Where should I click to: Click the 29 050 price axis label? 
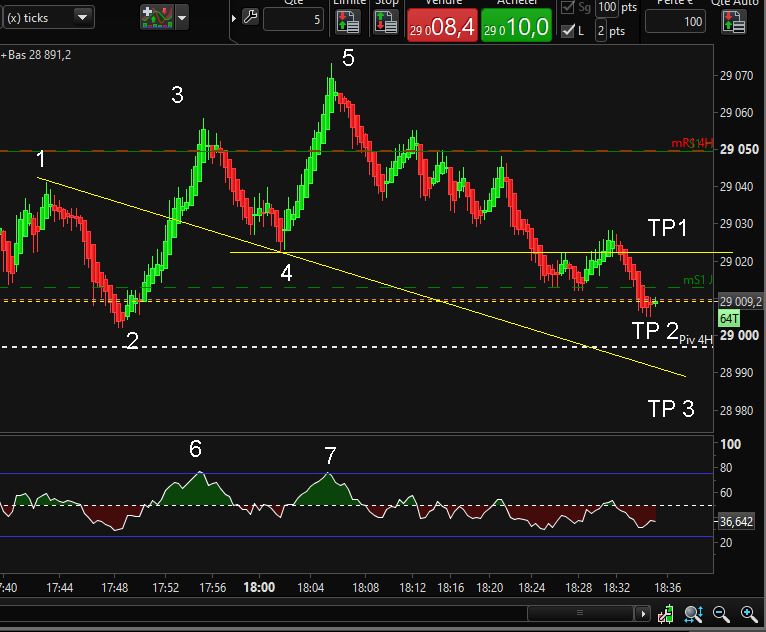[739, 149]
